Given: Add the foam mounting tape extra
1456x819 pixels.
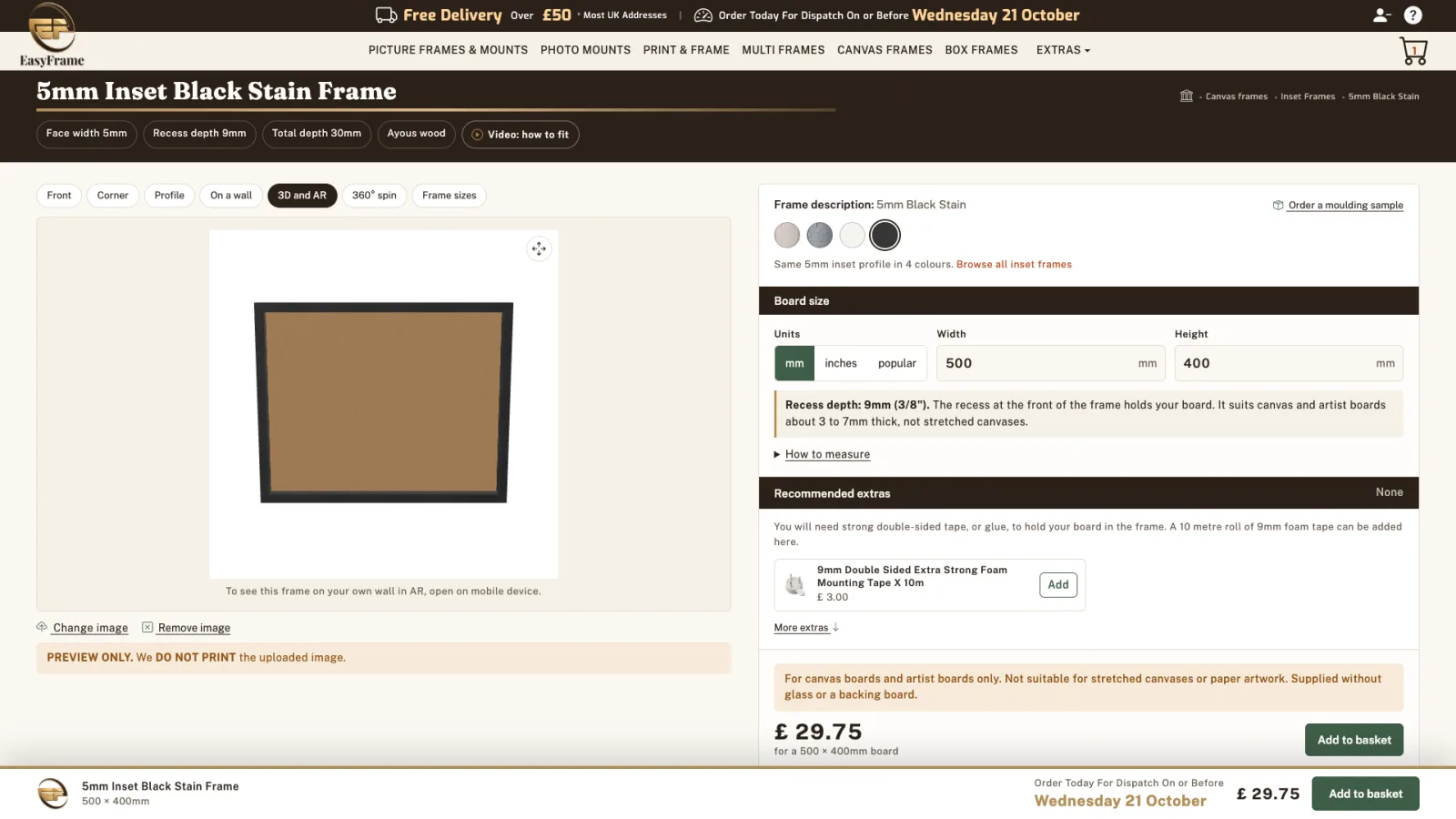Looking at the screenshot, I should pos(1058,585).
